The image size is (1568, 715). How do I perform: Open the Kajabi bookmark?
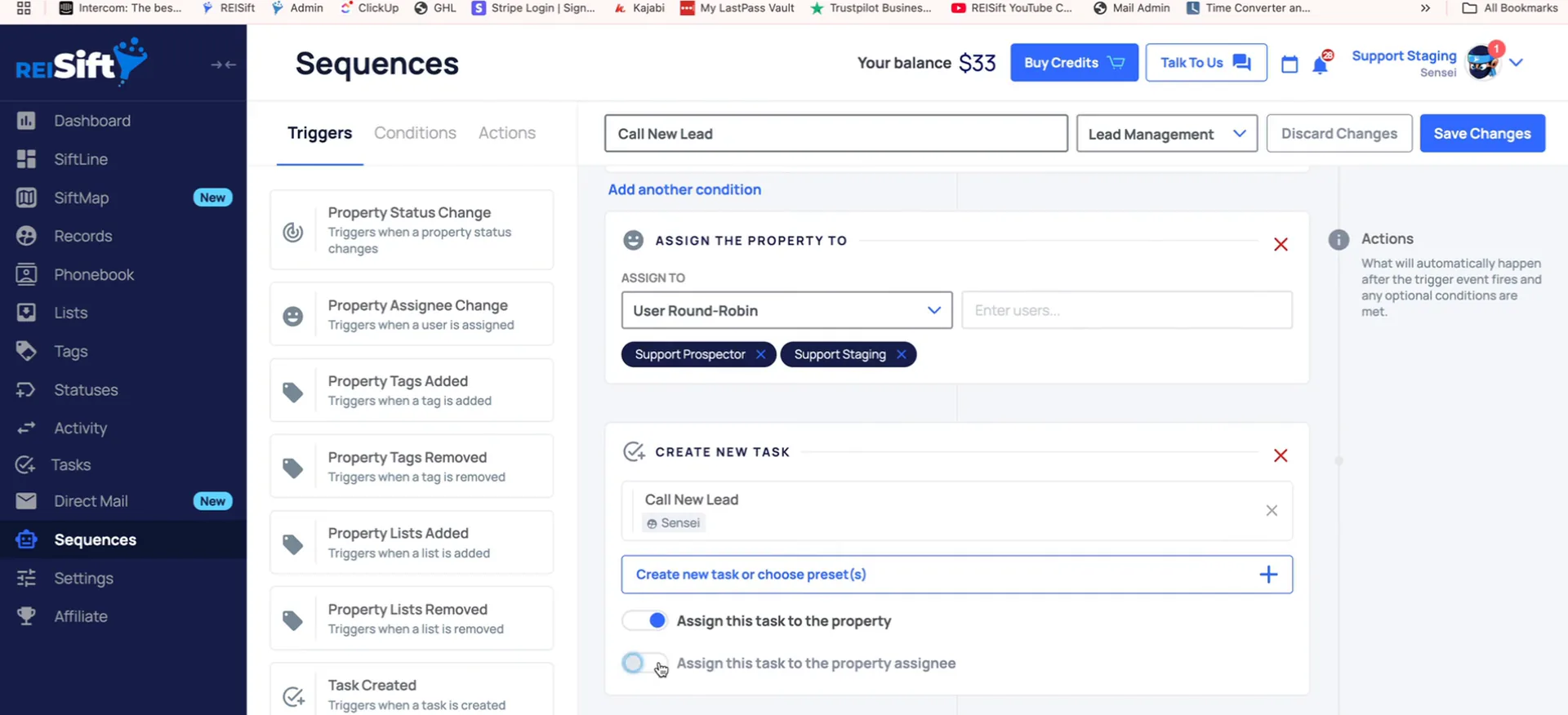(x=639, y=8)
